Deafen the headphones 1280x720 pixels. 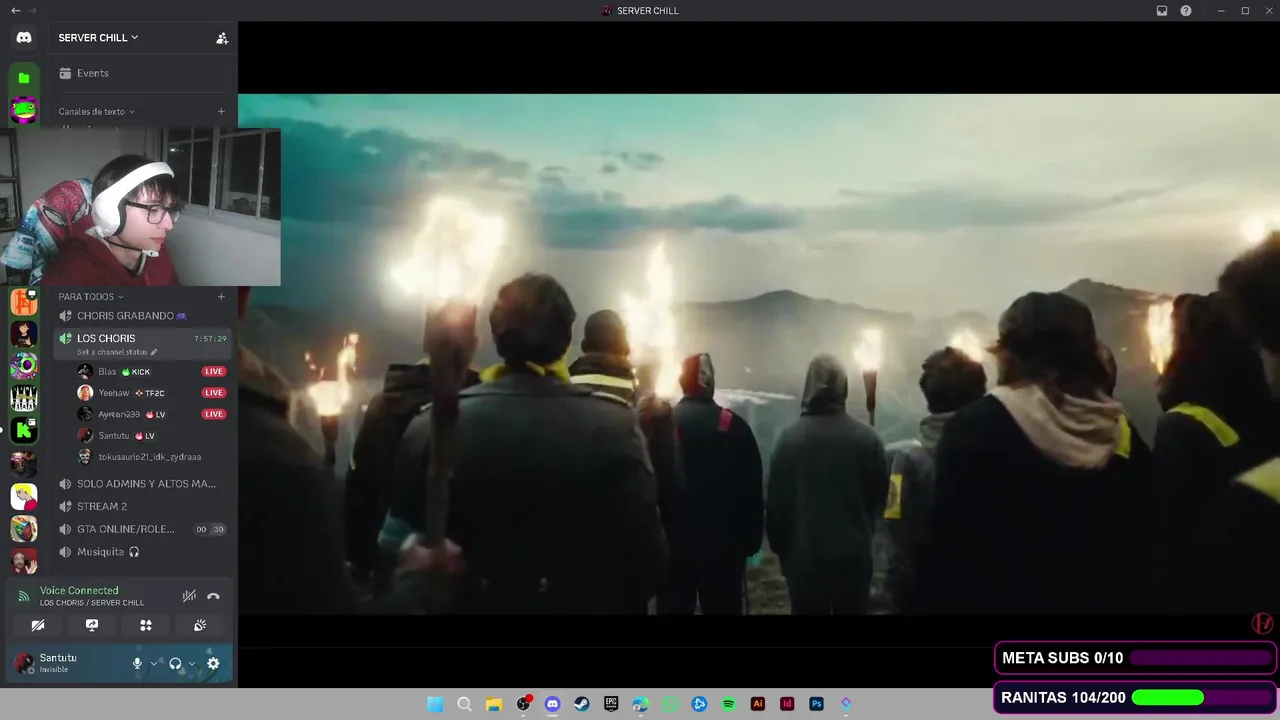175,663
